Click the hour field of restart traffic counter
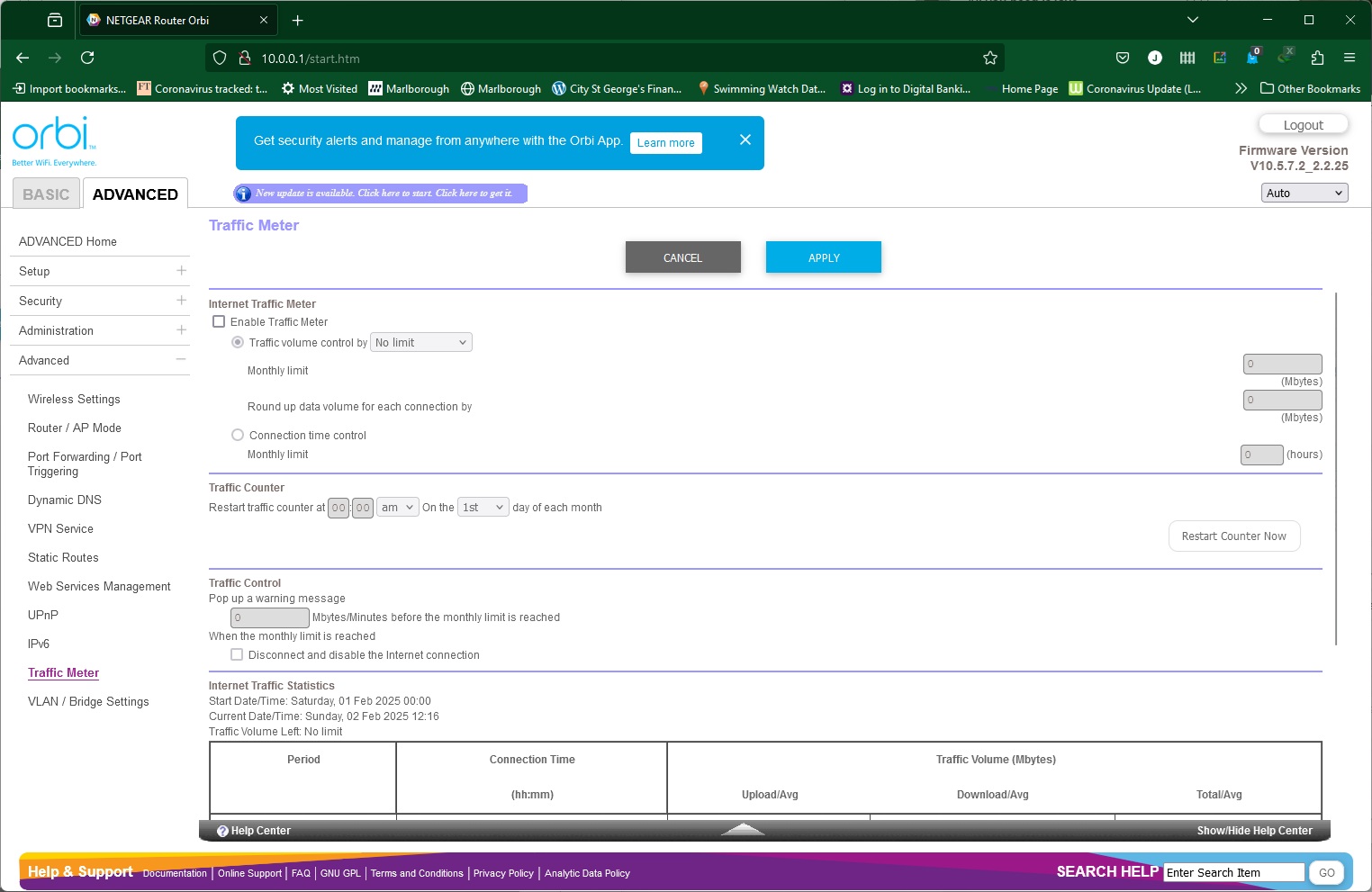Screen dimensions: 1372x892 coord(338,508)
